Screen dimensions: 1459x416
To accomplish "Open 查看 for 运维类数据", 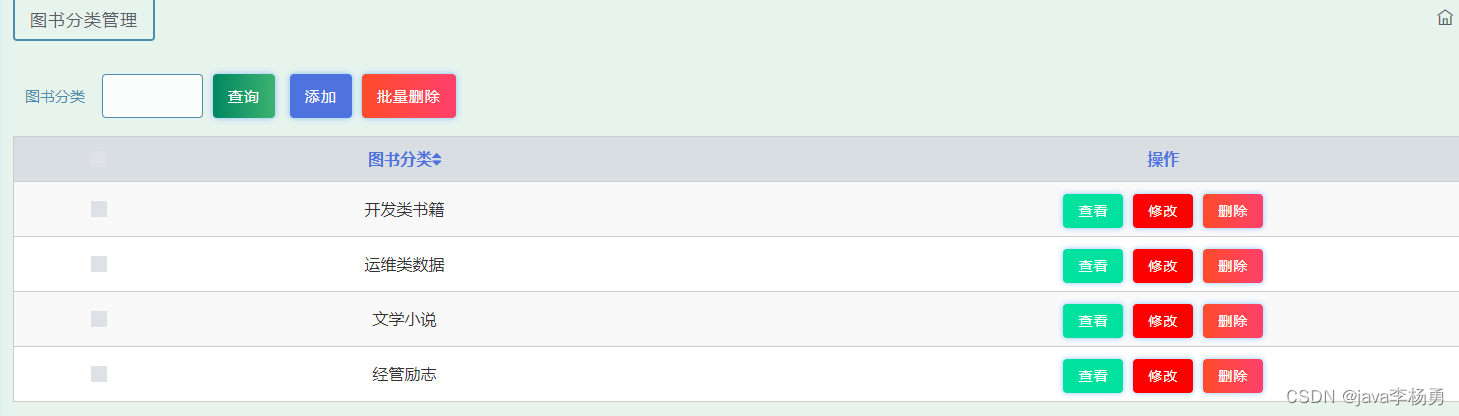I will [1092, 266].
